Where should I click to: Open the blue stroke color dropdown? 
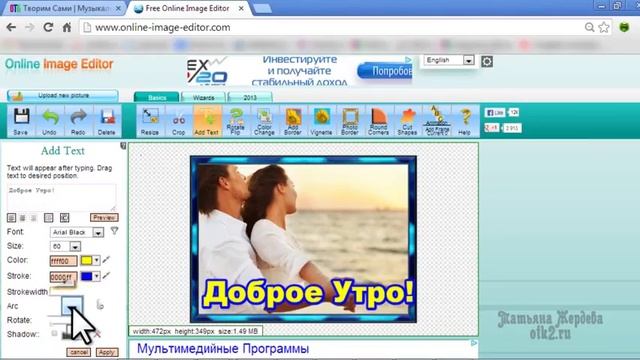point(96,276)
